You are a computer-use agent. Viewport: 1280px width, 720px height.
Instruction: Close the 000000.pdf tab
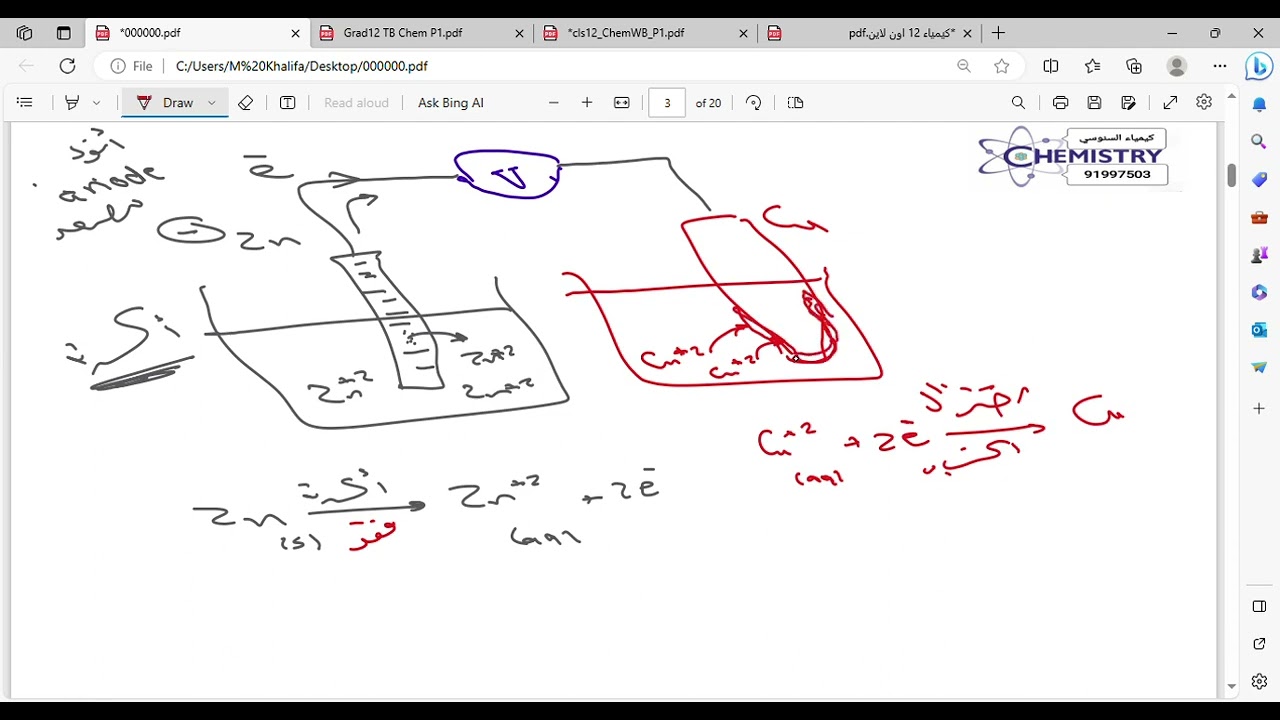[x=295, y=33]
